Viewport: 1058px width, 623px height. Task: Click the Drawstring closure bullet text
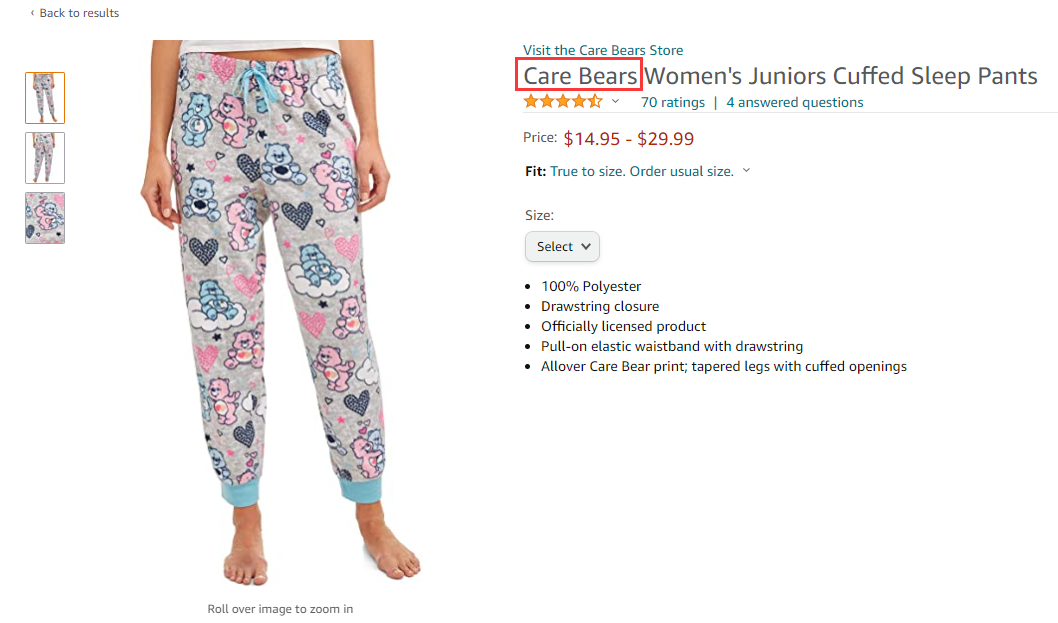(x=600, y=306)
